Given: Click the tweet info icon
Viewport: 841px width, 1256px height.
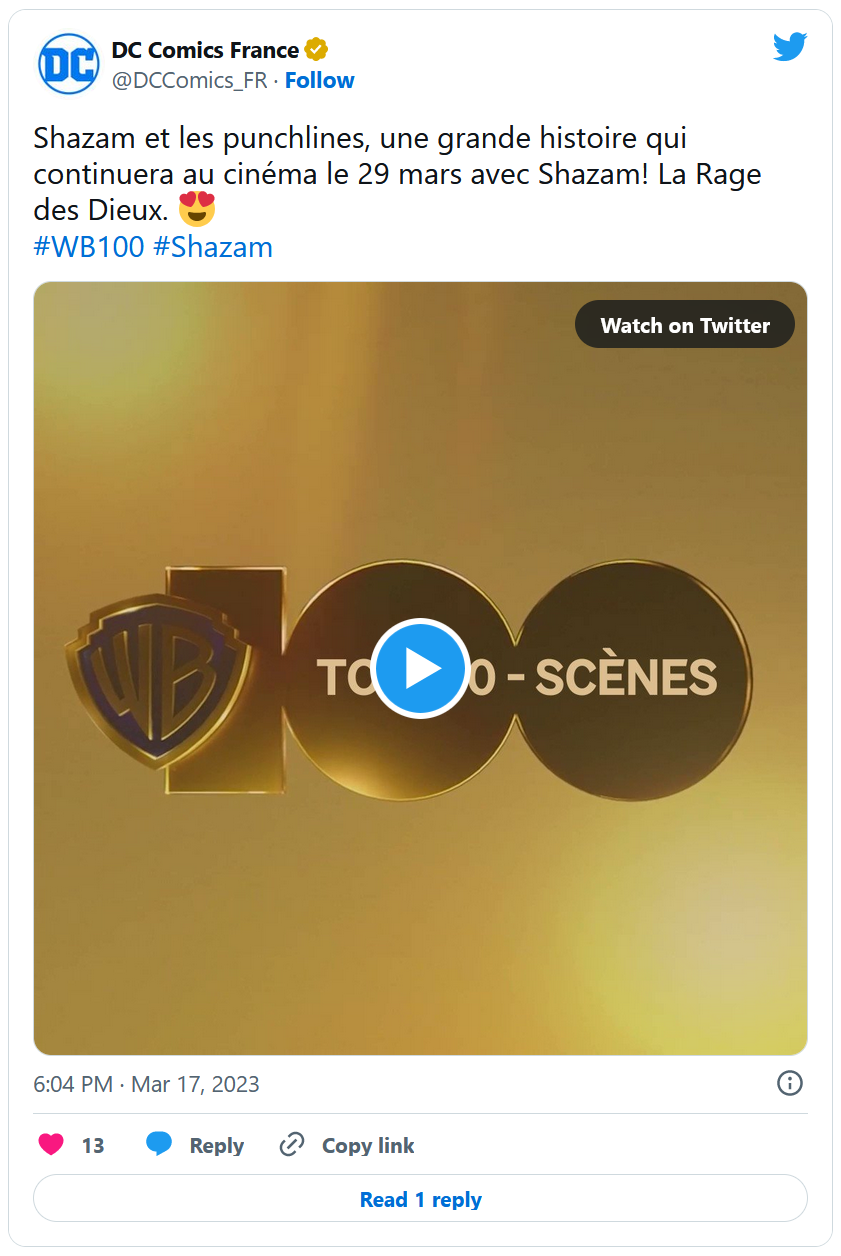Looking at the screenshot, I should click(789, 1083).
